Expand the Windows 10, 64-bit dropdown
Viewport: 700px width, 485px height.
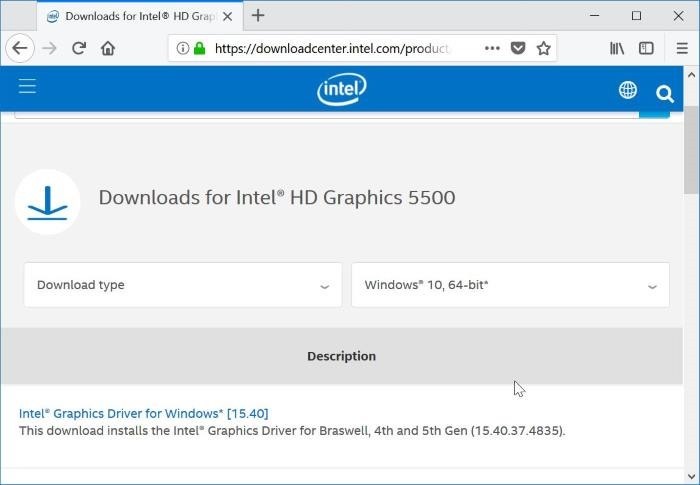pos(510,285)
